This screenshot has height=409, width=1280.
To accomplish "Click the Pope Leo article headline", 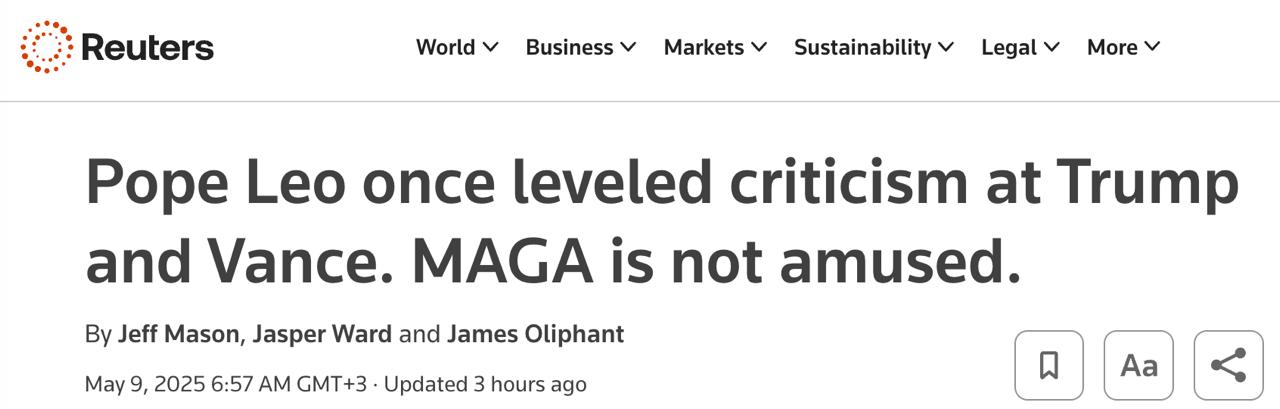I will tap(660, 222).
